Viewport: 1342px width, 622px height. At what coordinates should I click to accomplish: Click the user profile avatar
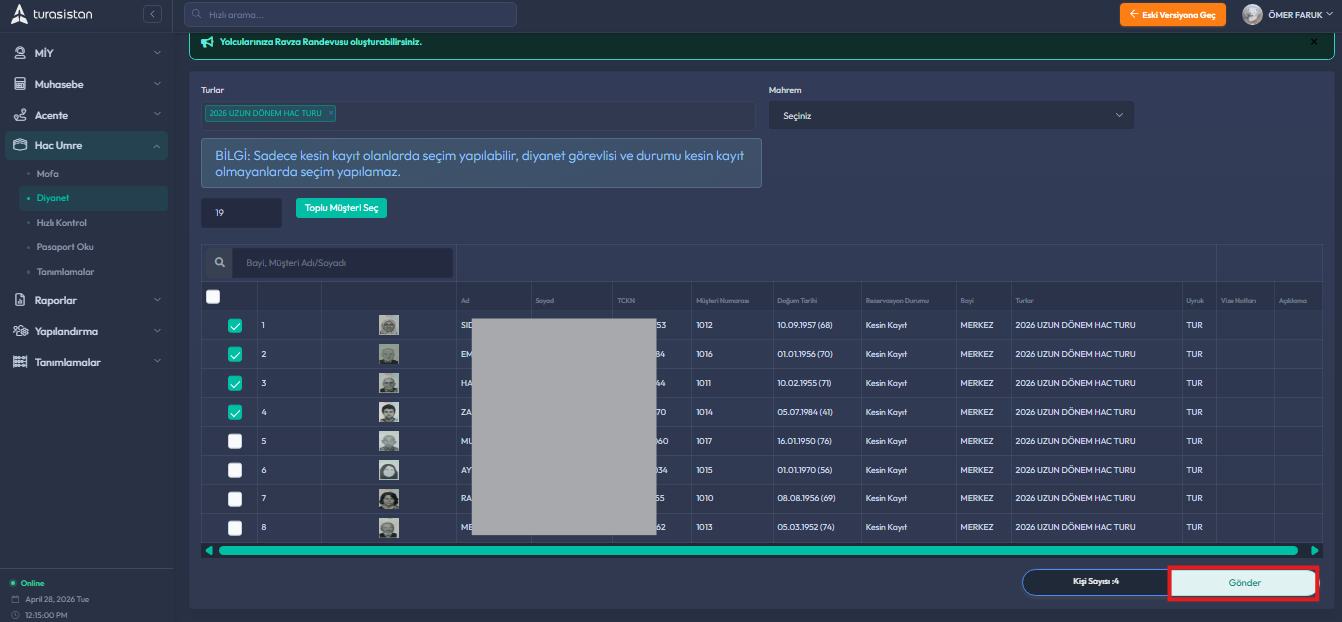coord(1252,14)
